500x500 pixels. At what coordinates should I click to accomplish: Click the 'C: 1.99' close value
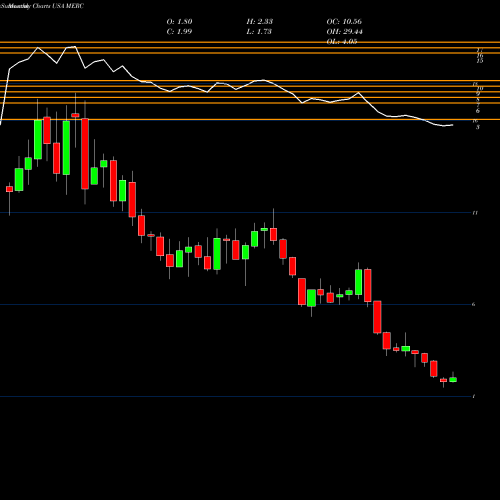[x=179, y=32]
